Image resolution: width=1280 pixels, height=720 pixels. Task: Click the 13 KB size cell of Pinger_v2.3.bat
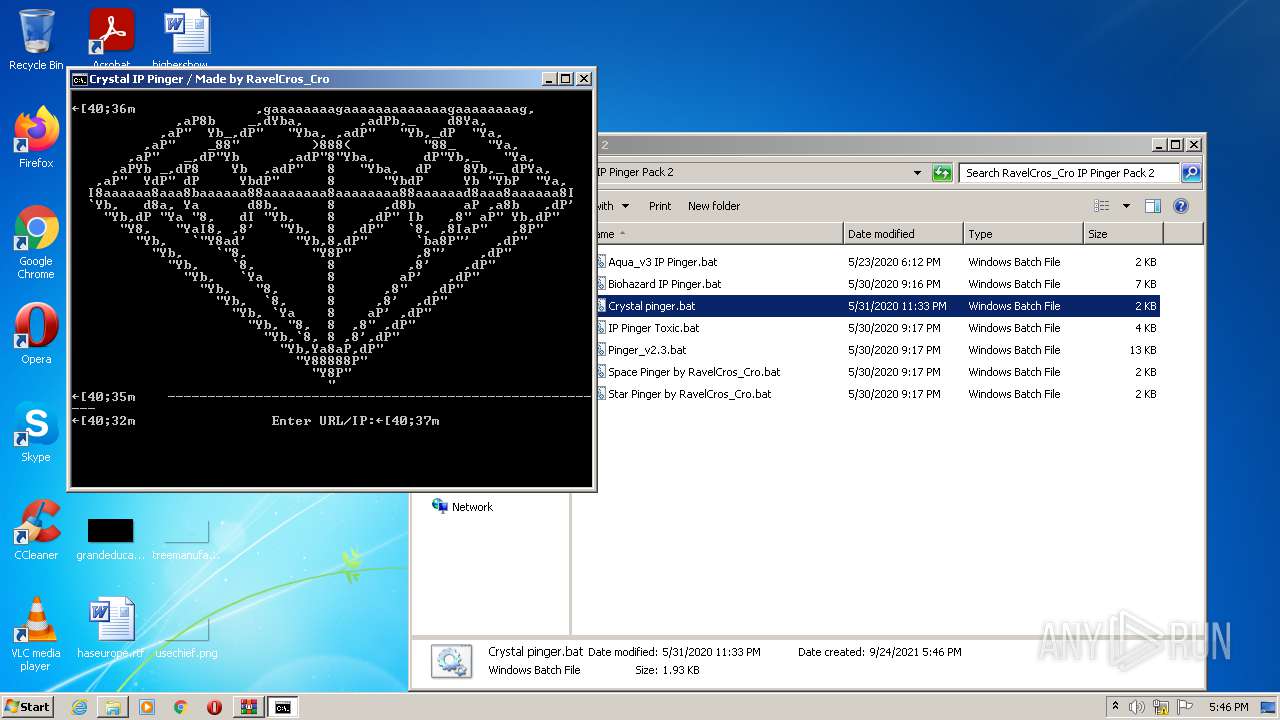1141,350
